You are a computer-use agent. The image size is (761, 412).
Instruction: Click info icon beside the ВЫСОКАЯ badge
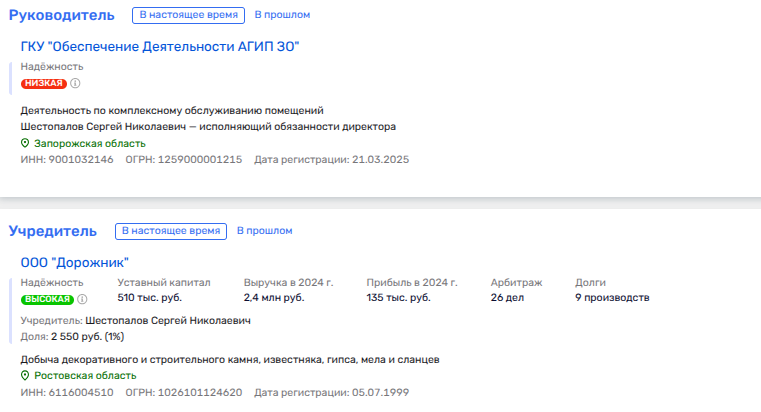[x=82, y=299]
